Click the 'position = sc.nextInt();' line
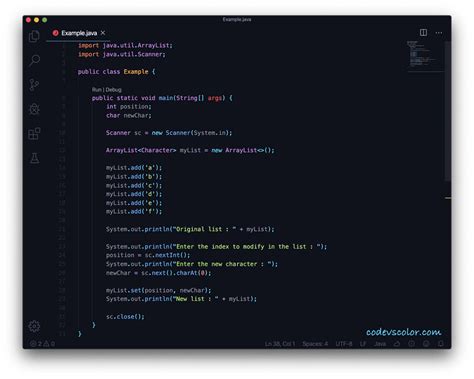The image size is (474, 379). [148, 255]
